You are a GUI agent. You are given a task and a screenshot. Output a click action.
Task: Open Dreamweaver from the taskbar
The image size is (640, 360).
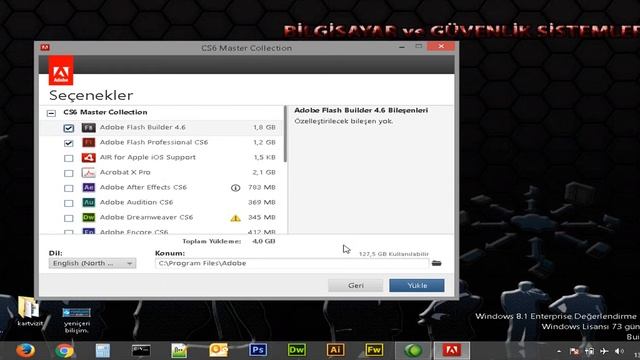(x=297, y=350)
